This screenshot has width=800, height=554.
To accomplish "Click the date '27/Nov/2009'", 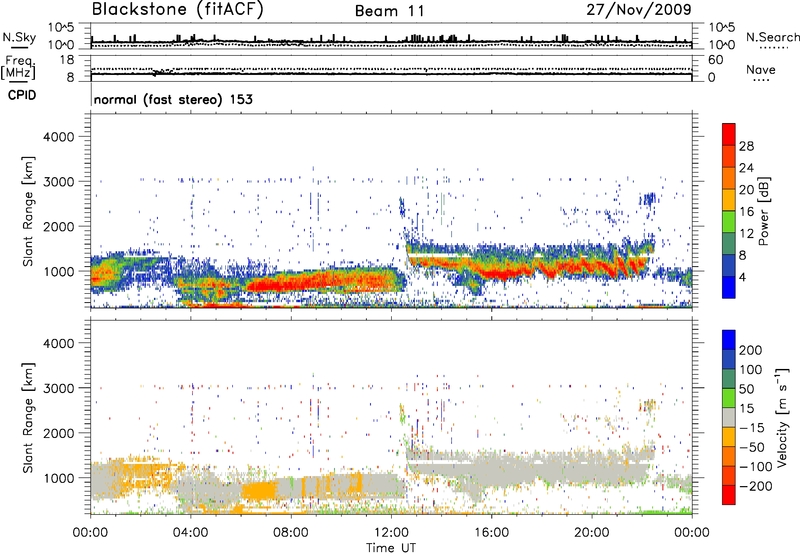I will (x=638, y=10).
